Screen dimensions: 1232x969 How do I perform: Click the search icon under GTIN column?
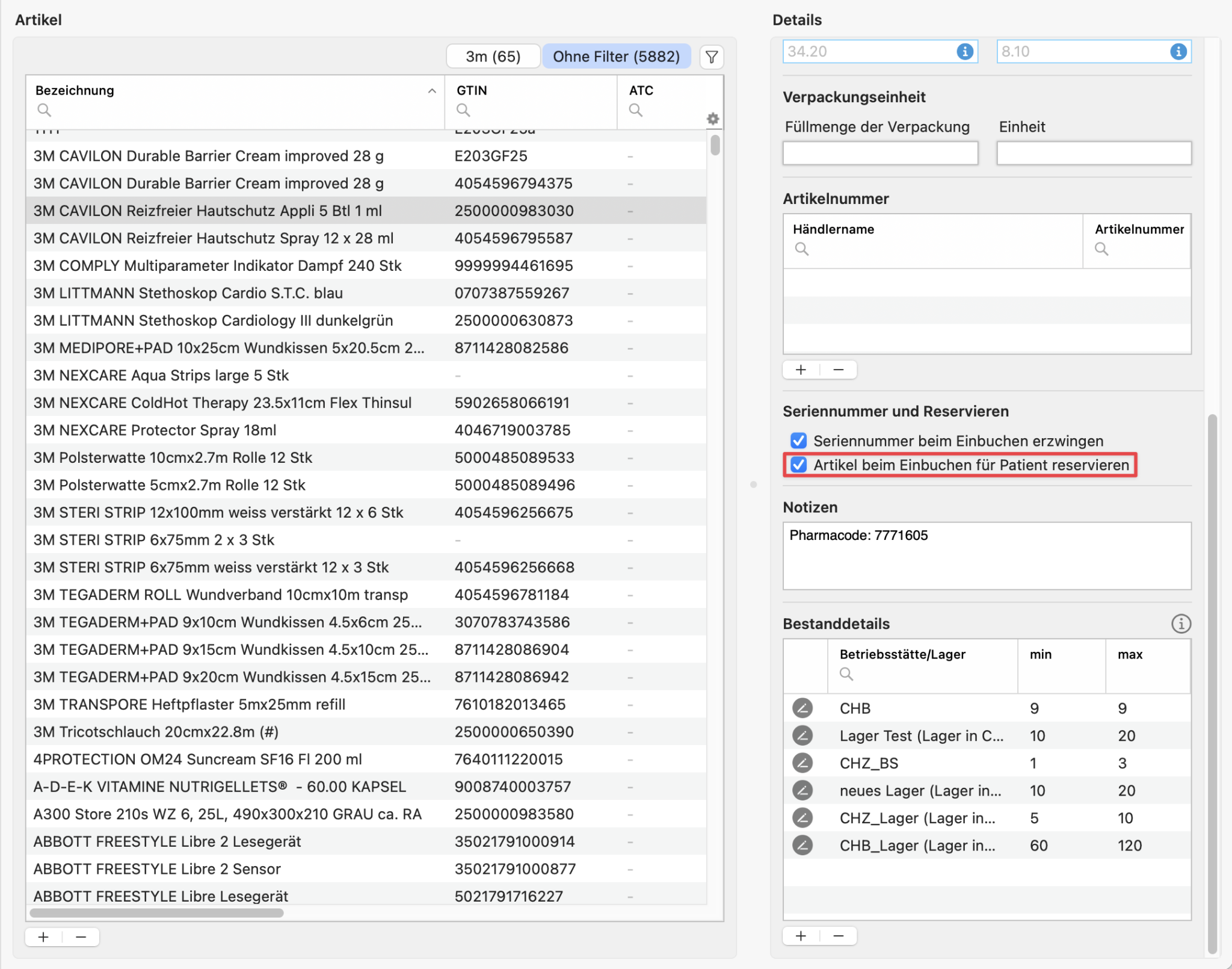[x=463, y=110]
